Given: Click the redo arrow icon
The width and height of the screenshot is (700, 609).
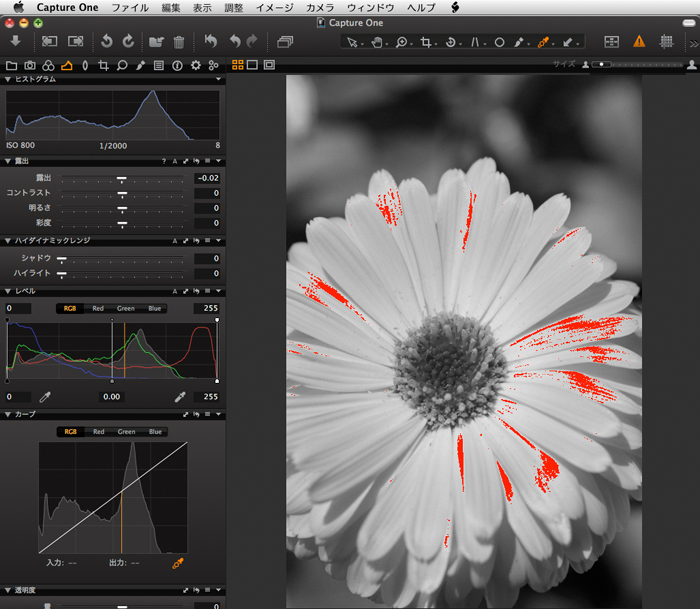Looking at the screenshot, I should click(x=252, y=41).
